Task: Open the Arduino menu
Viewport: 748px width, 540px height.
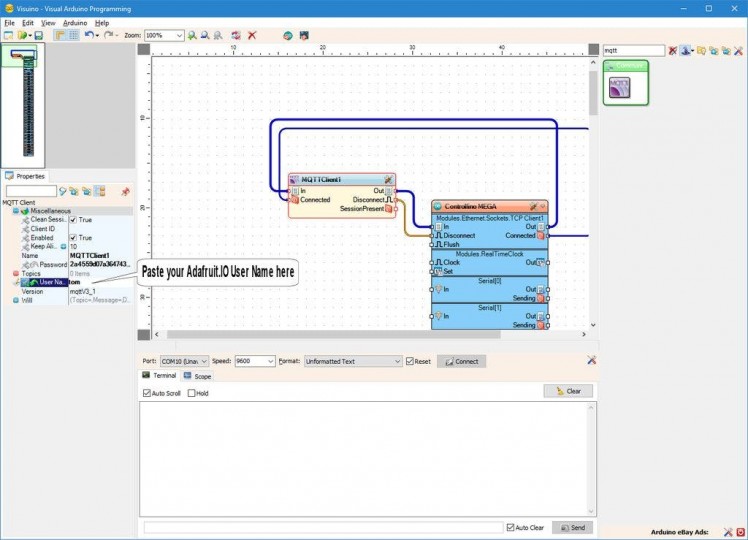Action: coord(75,22)
